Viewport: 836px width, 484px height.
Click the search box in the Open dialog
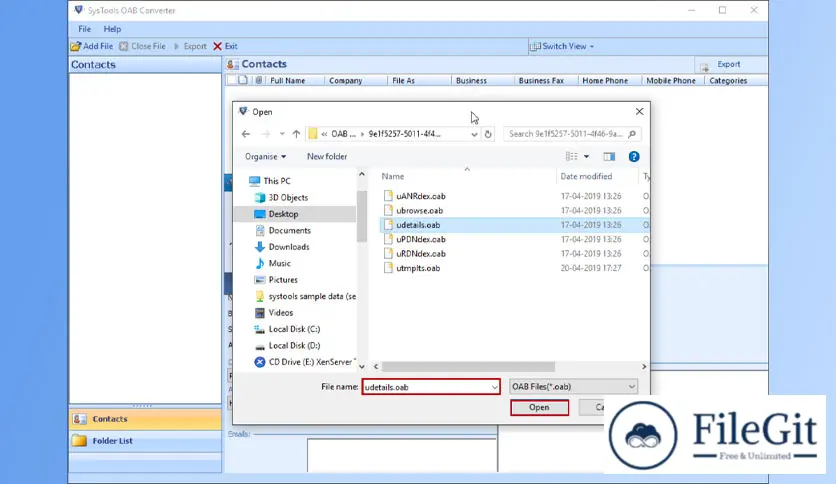click(x=572, y=134)
